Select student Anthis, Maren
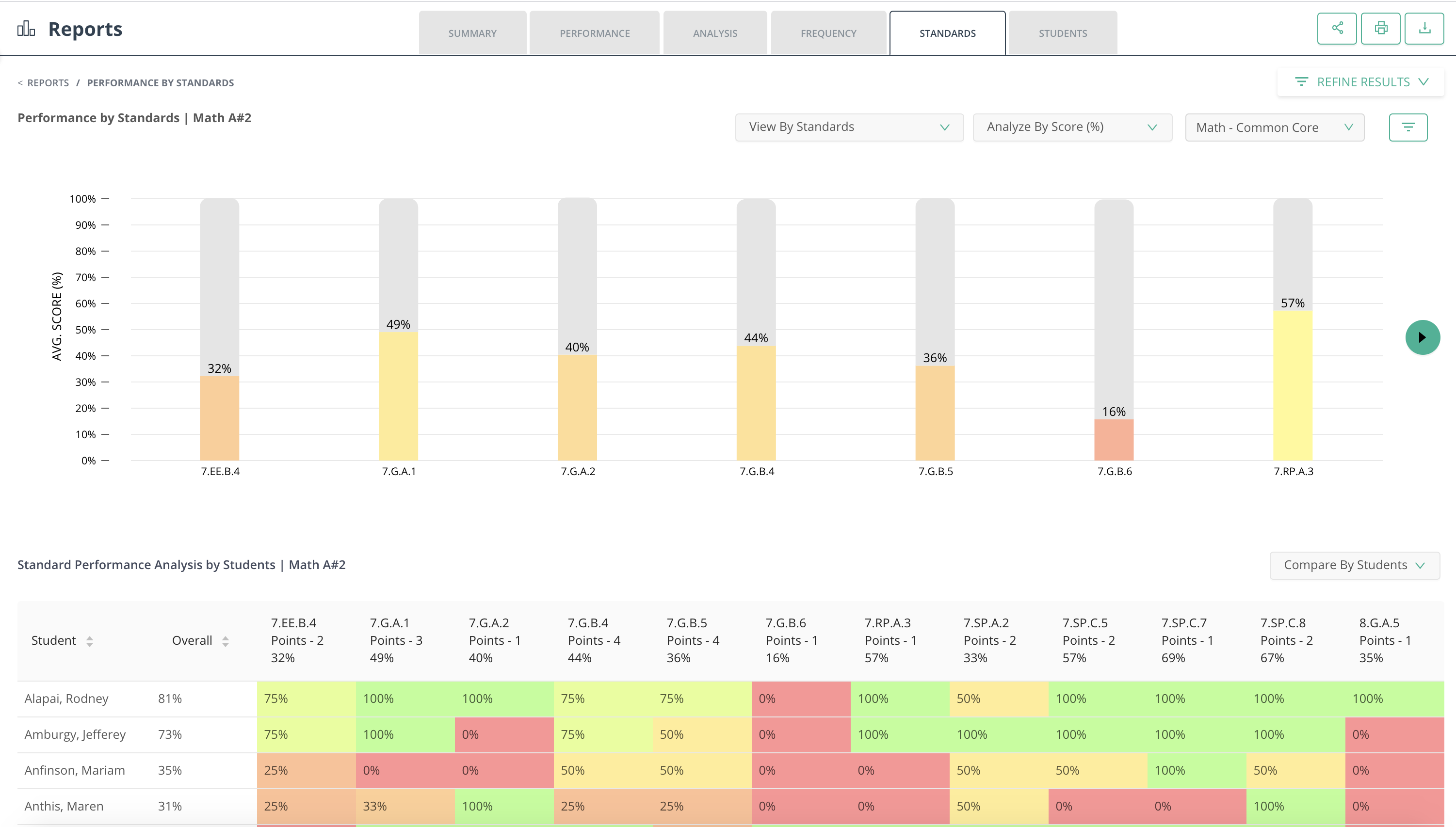This screenshot has width=1456, height=827. [x=64, y=806]
